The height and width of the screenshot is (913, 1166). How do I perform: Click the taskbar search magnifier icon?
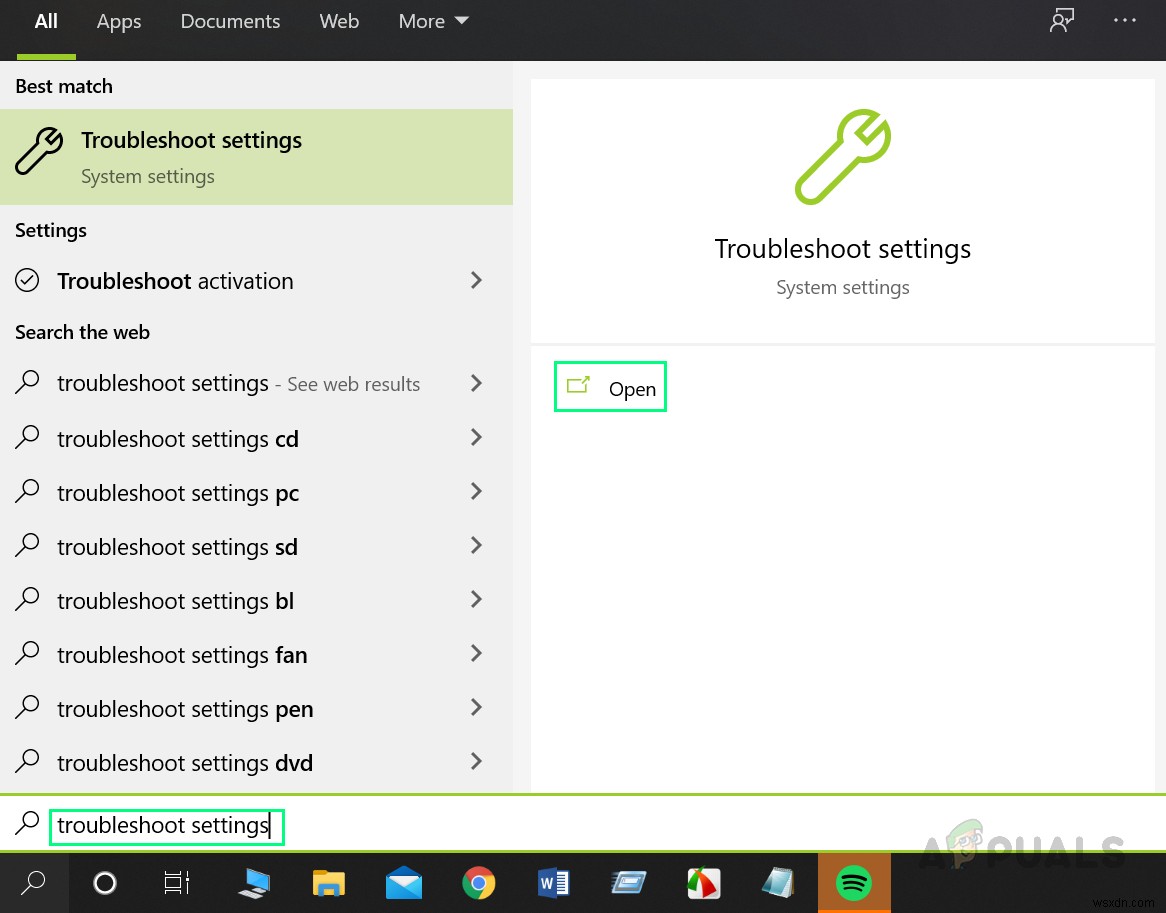pos(33,883)
